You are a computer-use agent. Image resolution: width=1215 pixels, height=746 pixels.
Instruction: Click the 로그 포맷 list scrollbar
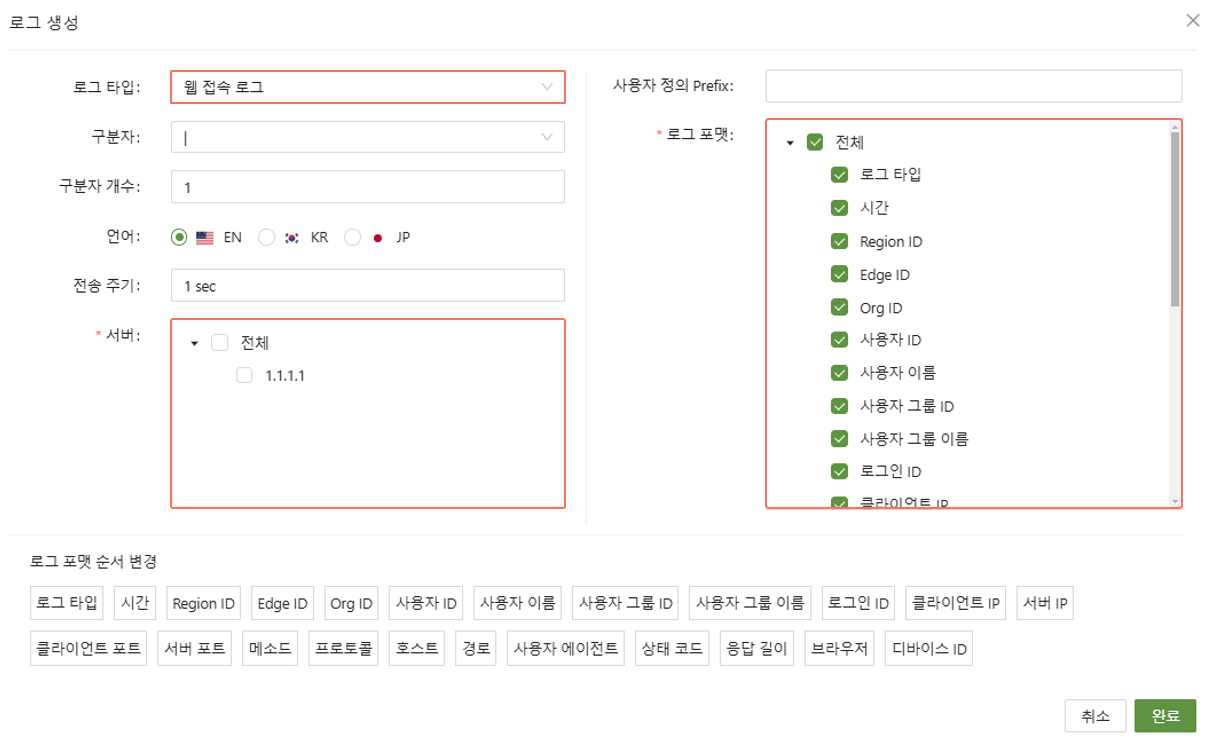pos(1175,220)
